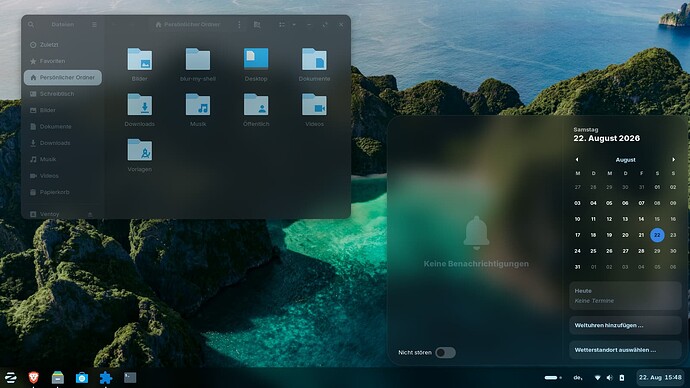
Task: Select the Dokumente folder icon
Action: 314,59
